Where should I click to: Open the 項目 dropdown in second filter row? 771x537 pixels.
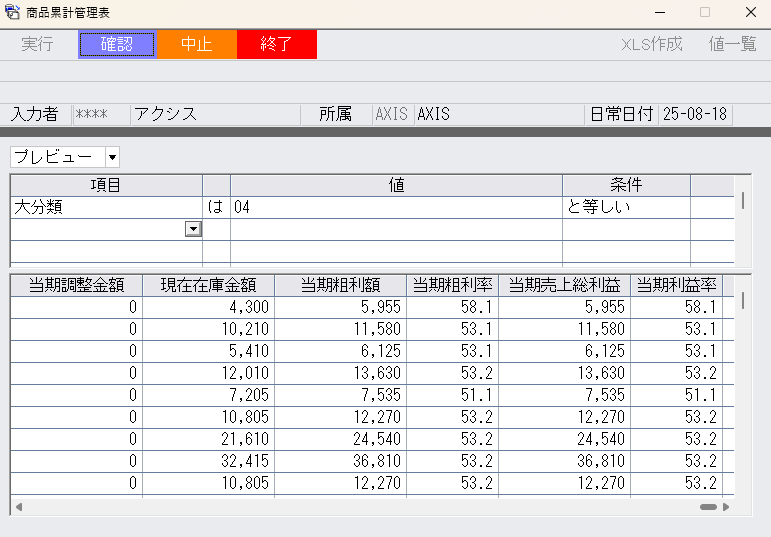coord(193,229)
